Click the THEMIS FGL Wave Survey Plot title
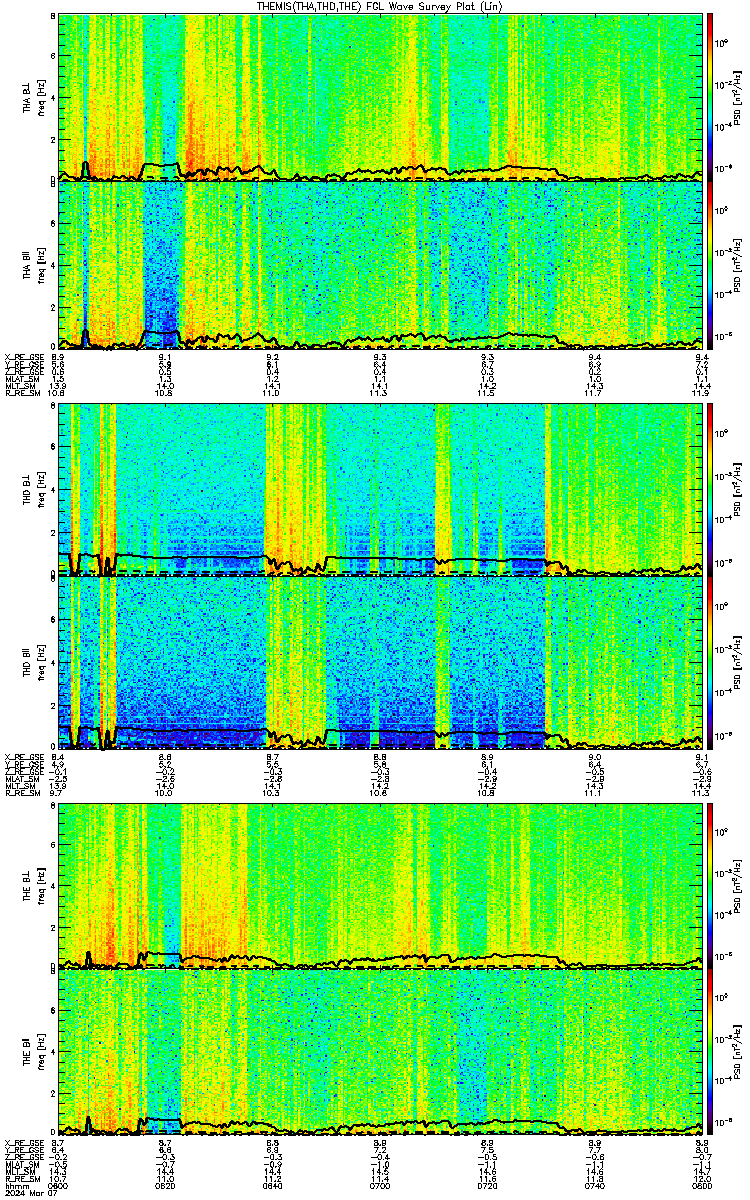The width and height of the screenshot is (750, 1200). tap(381, 6)
